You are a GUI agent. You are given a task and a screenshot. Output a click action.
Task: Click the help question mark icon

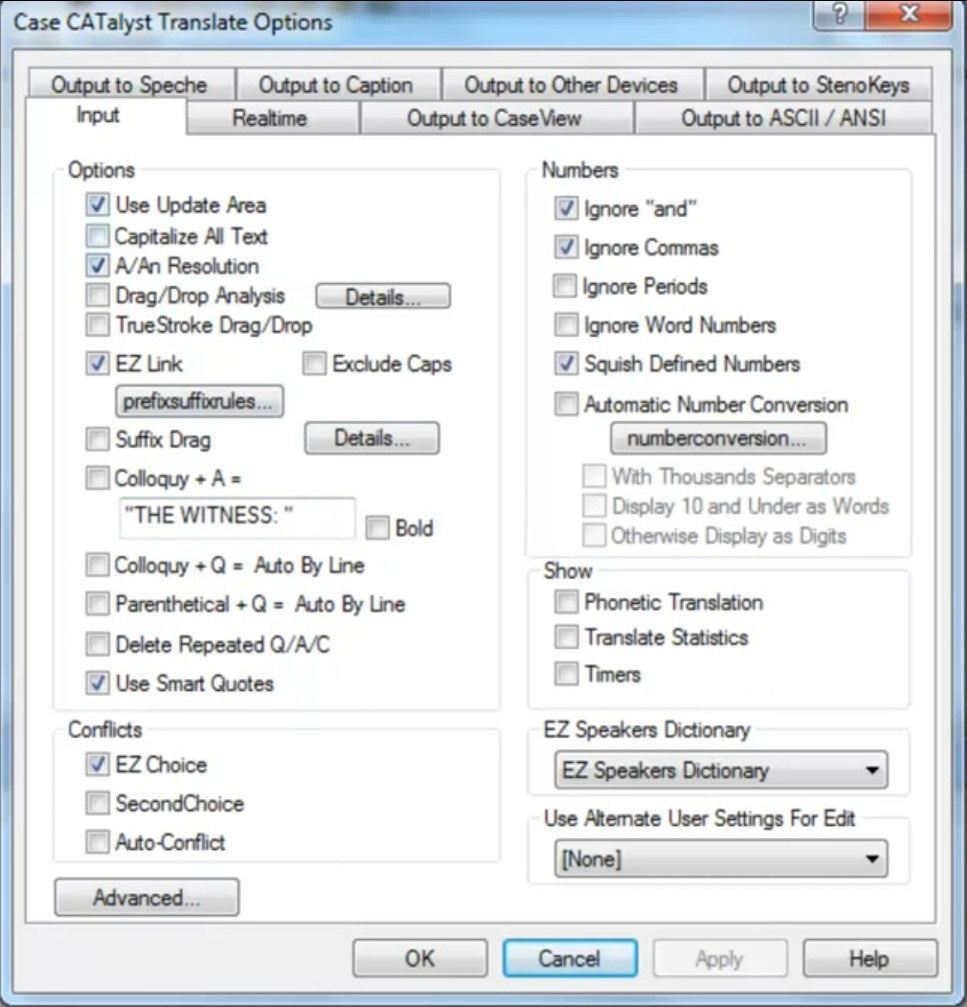tap(838, 15)
